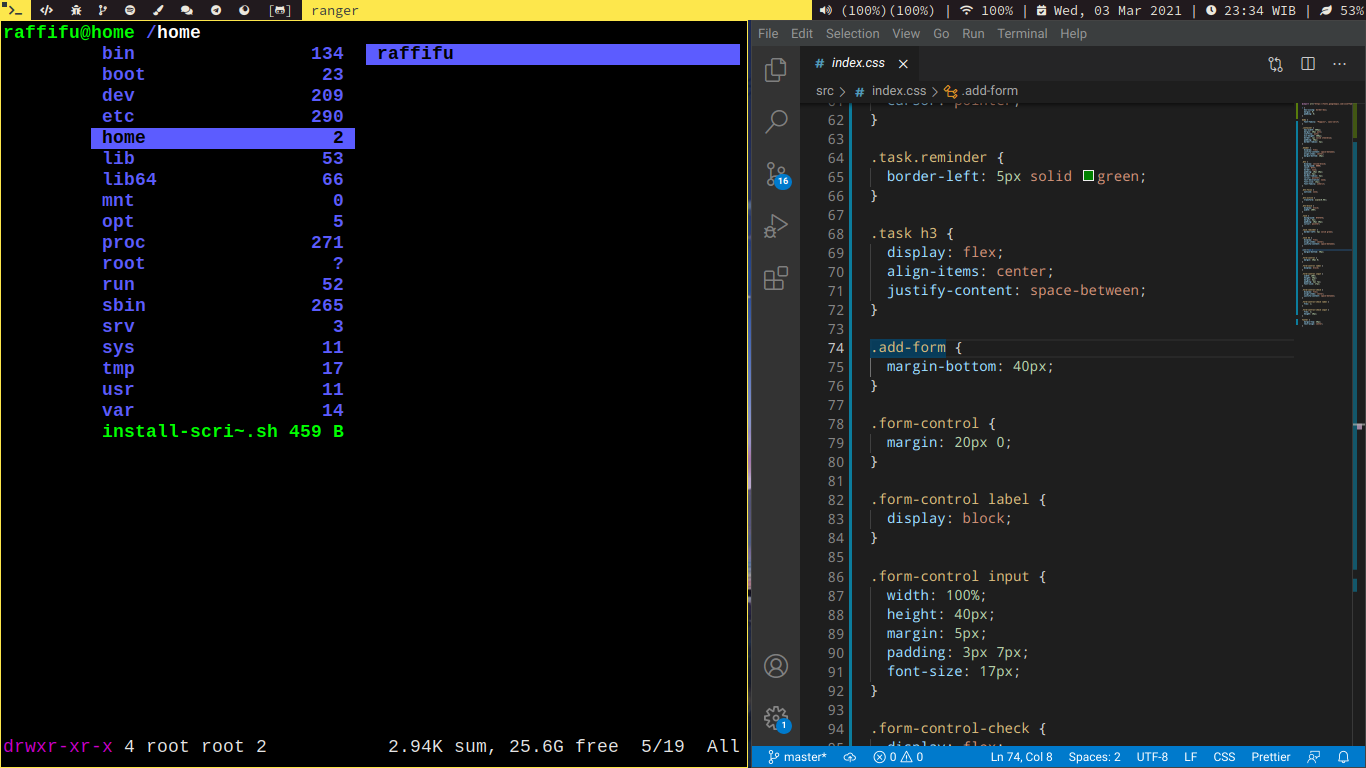1366x768 pixels.
Task: Select the etc directory in ranger
Action: pyautogui.click(x=223, y=117)
